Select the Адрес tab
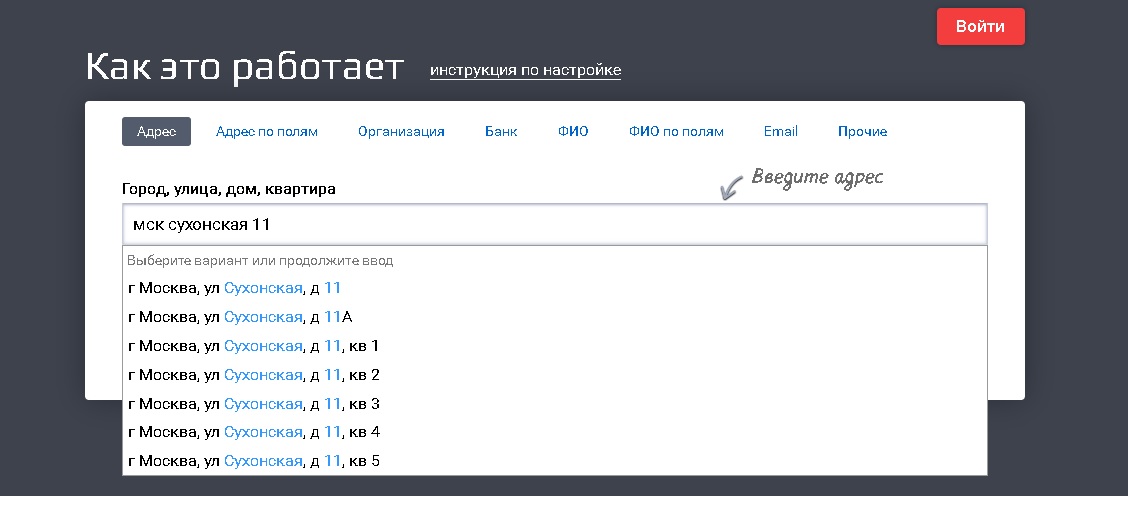The height and width of the screenshot is (528, 1128). 156,131
